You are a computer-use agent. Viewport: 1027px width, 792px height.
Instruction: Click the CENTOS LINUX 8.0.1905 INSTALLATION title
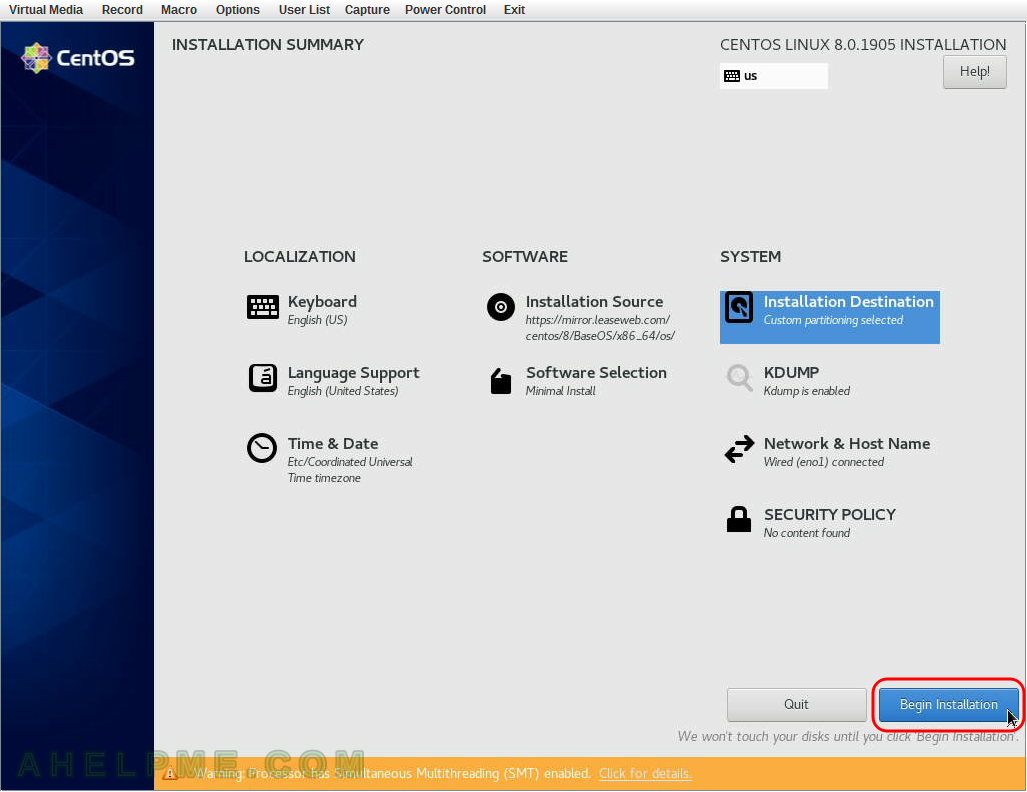click(863, 45)
